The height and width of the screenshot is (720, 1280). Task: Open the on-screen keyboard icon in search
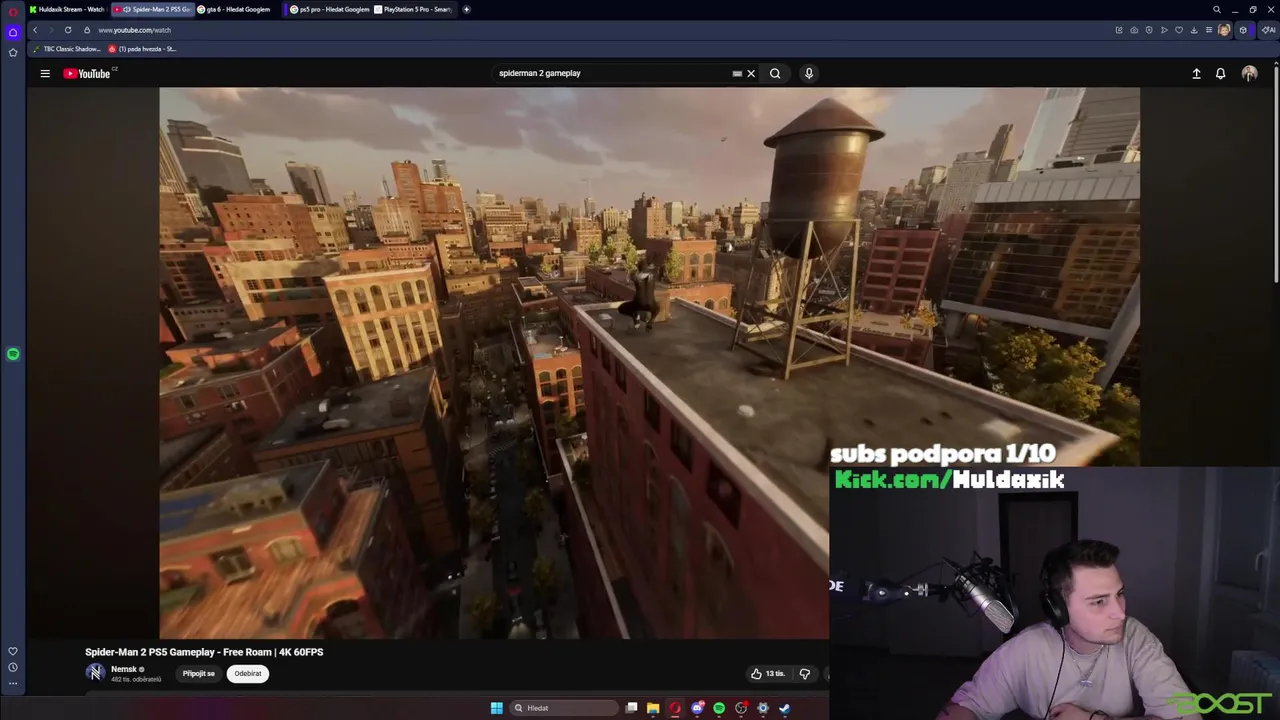(737, 73)
